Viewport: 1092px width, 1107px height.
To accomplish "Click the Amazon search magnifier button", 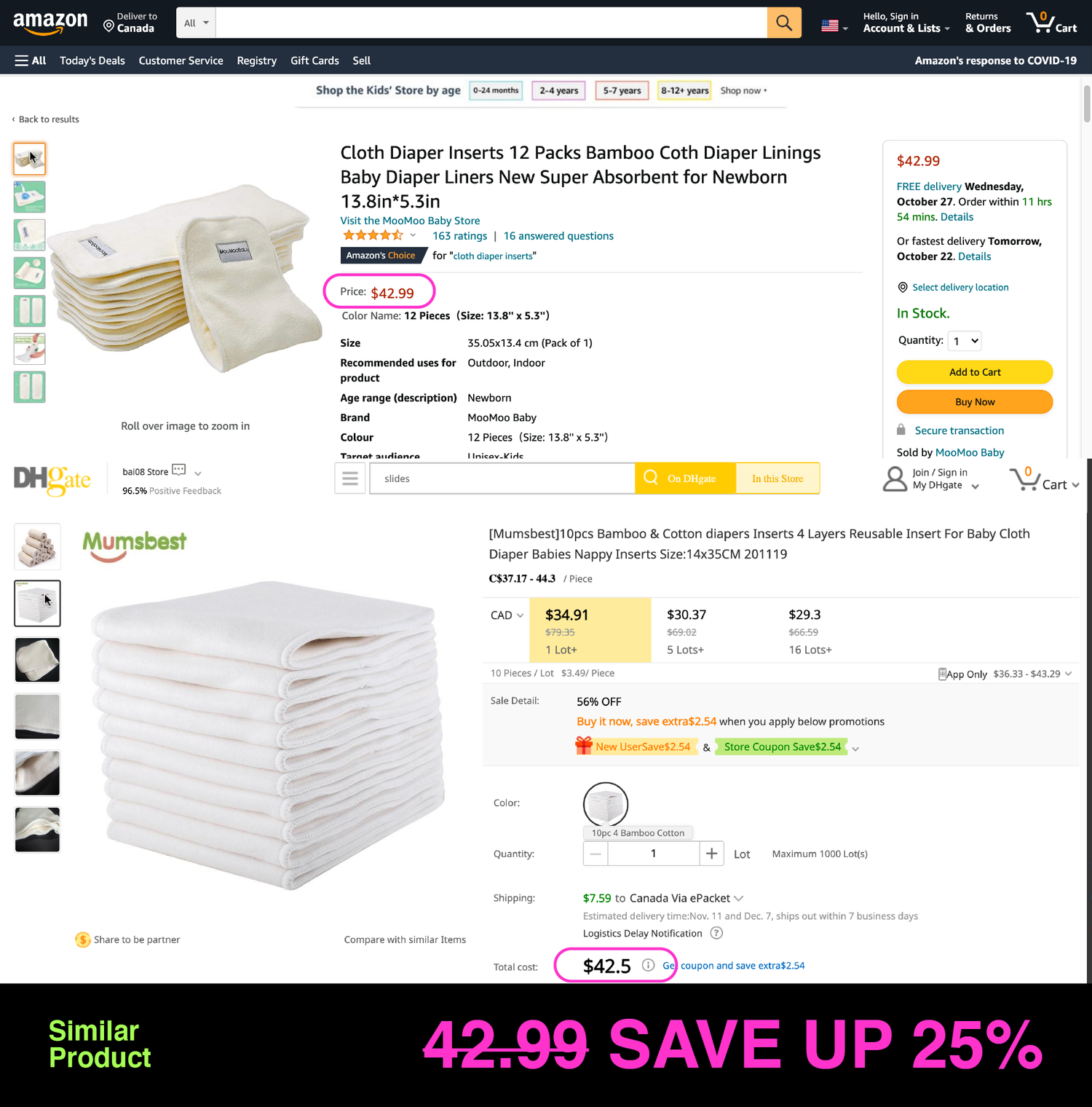I will tap(784, 23).
